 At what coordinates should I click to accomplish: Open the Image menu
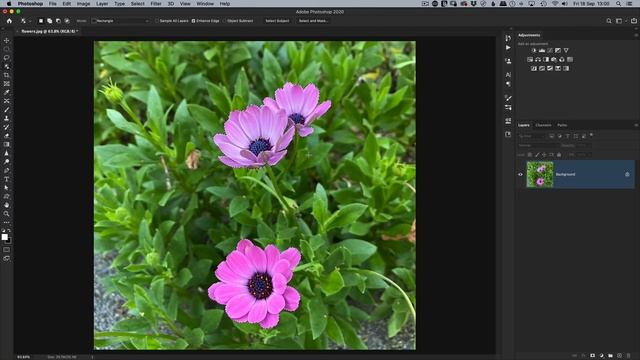pos(83,4)
